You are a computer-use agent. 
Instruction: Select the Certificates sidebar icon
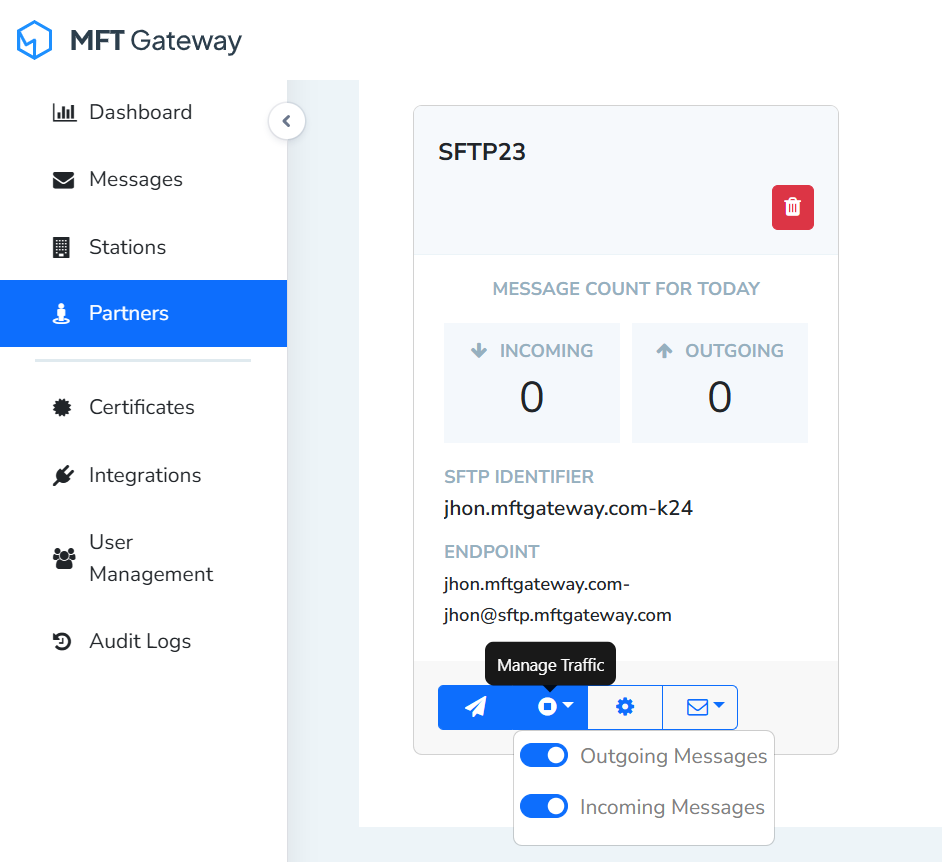pos(61,407)
